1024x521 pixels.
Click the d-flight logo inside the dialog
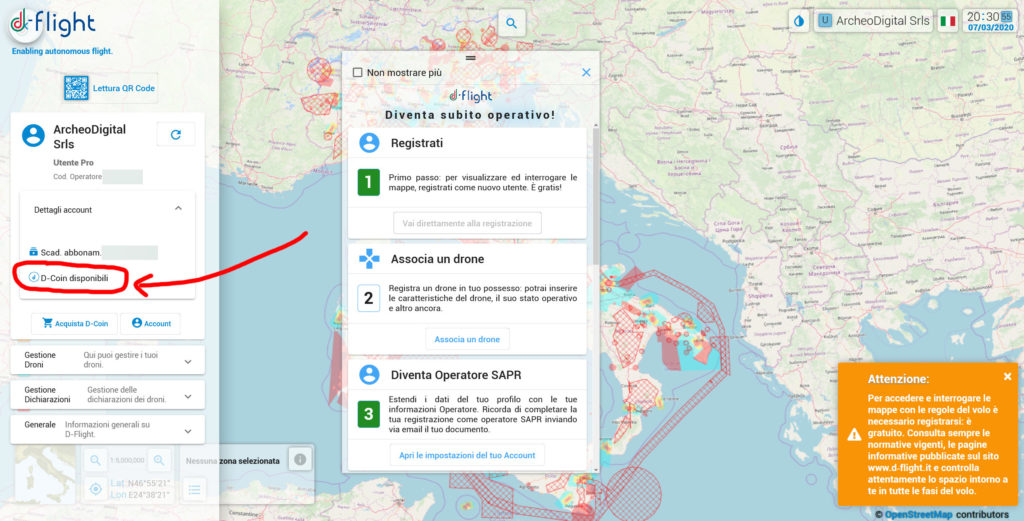471,96
